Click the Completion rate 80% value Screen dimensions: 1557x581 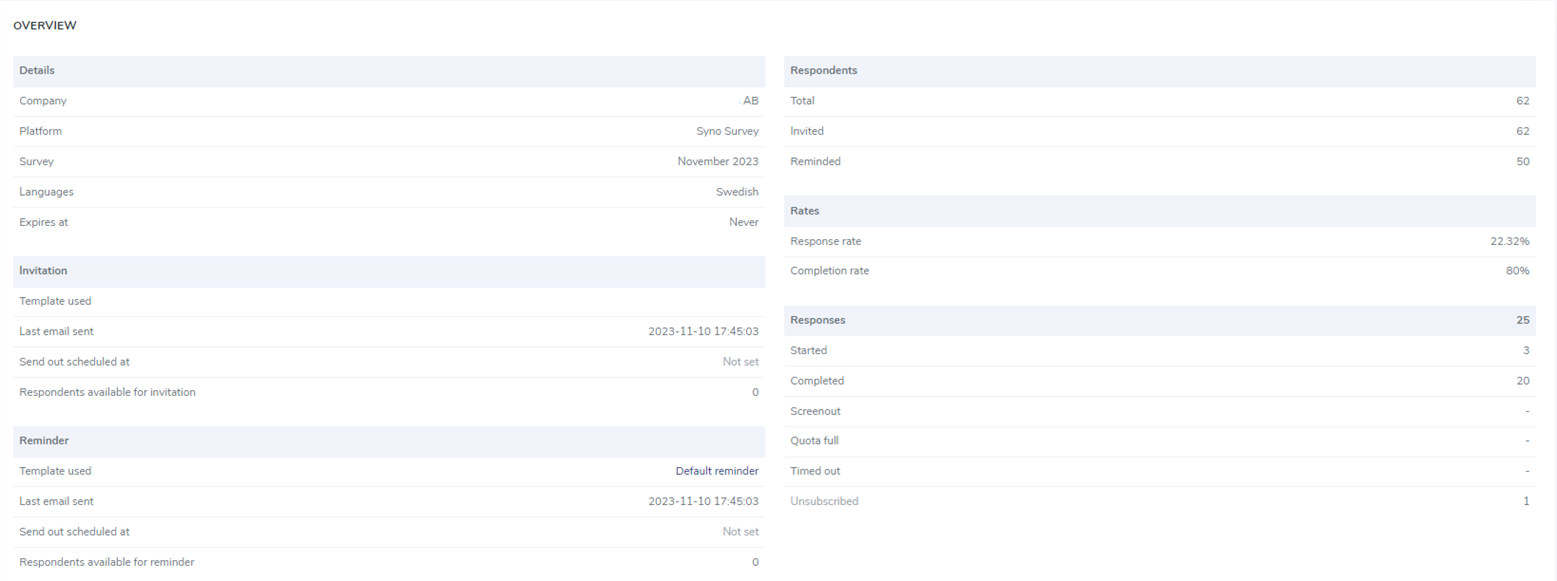tap(1518, 271)
